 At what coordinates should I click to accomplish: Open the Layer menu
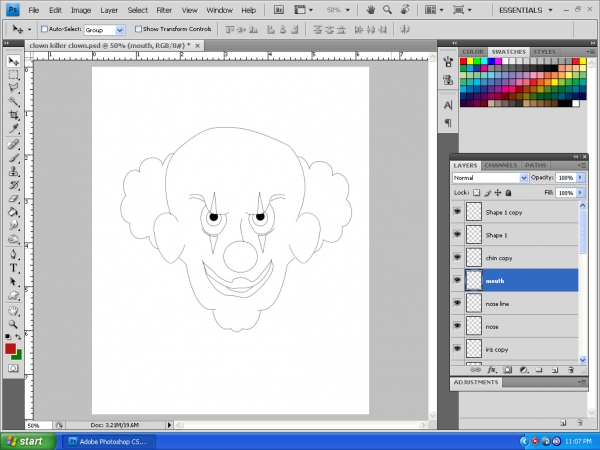109,10
